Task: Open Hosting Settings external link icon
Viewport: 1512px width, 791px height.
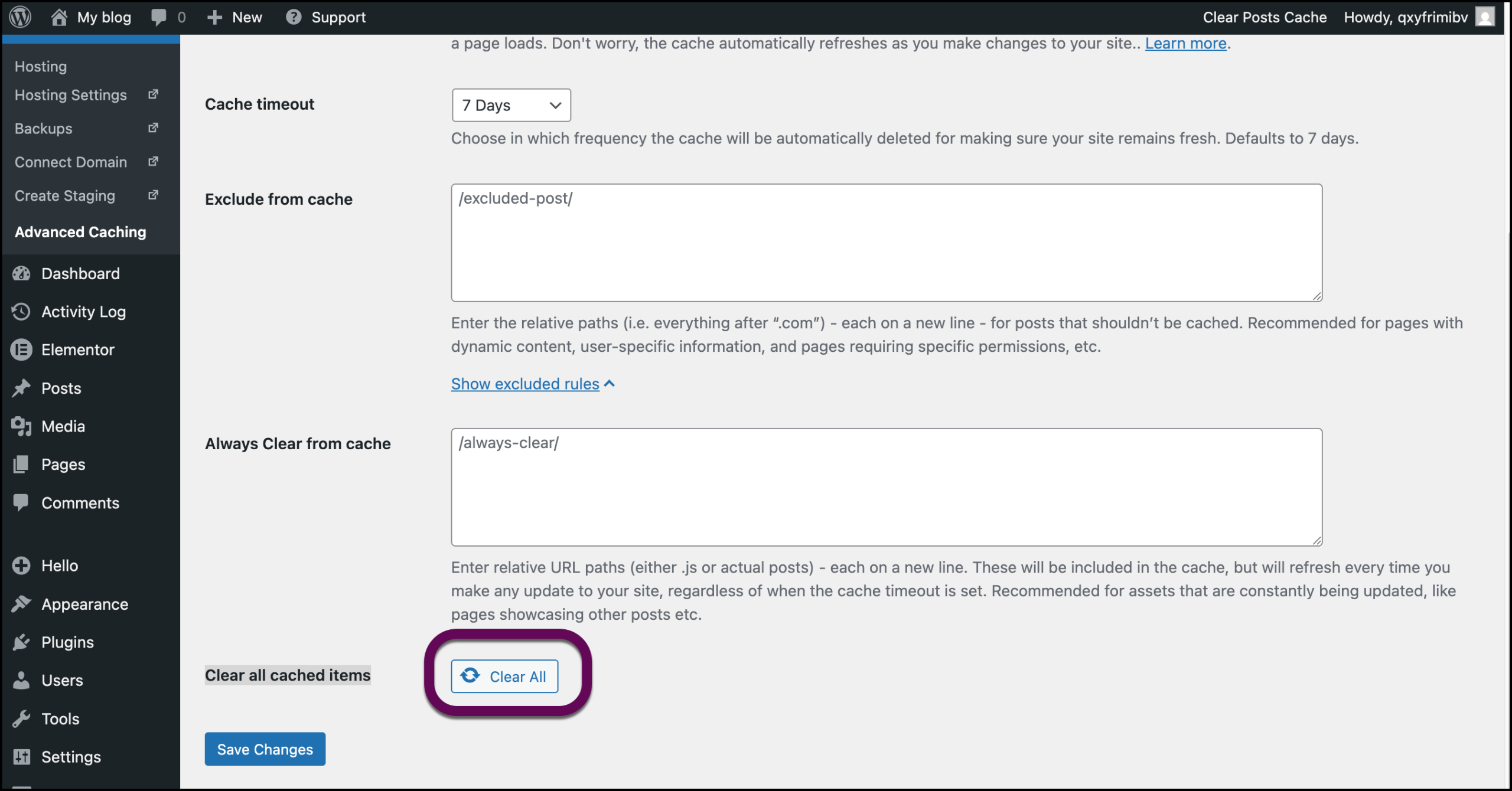Action: tap(153, 94)
